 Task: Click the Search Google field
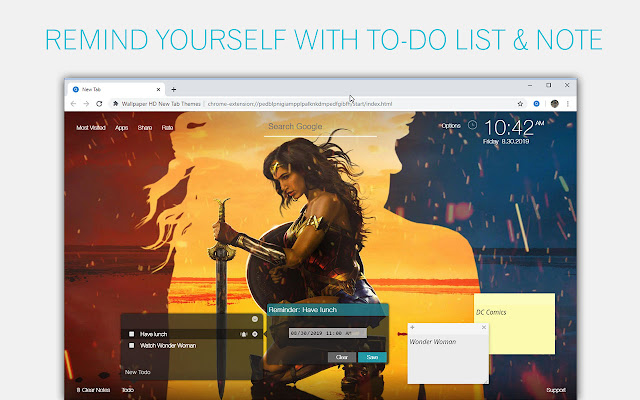[x=320, y=127]
